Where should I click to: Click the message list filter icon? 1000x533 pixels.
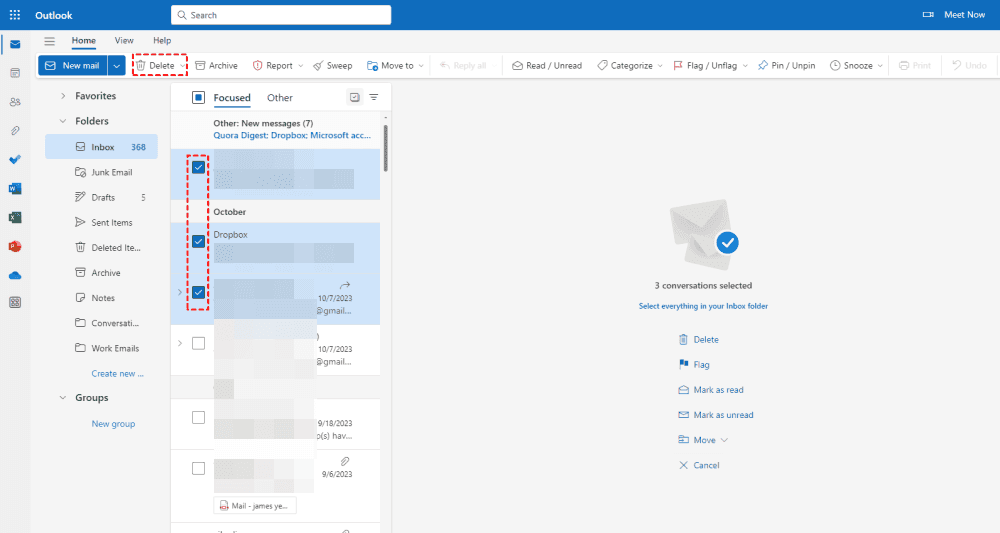374,98
